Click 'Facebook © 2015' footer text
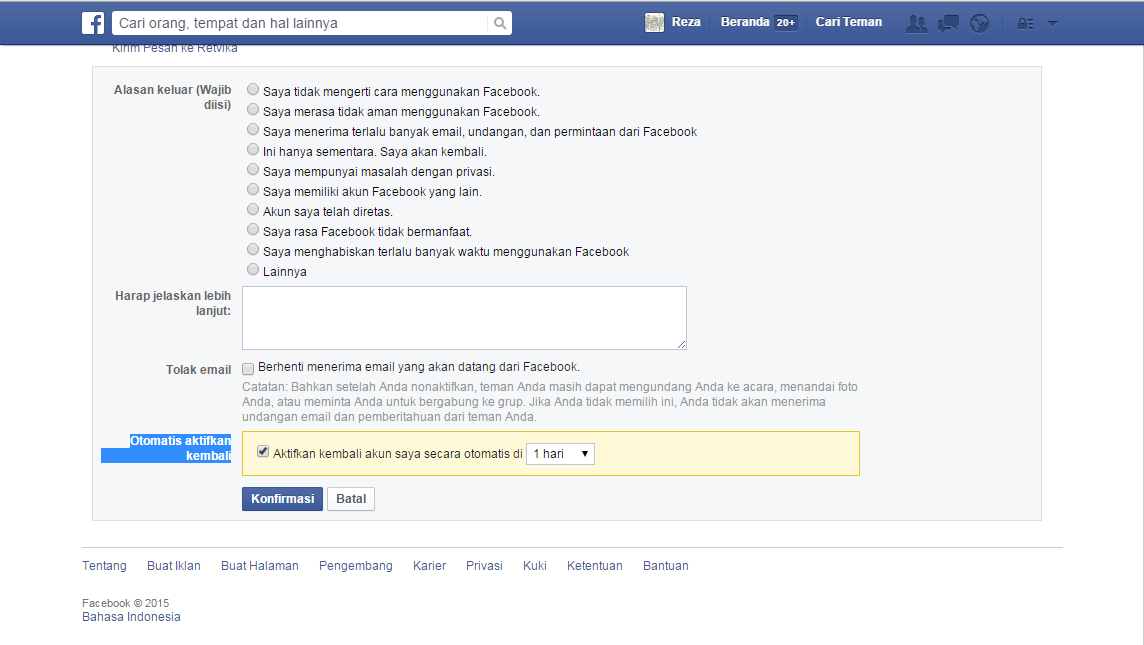This screenshot has width=1144, height=645. [125, 603]
